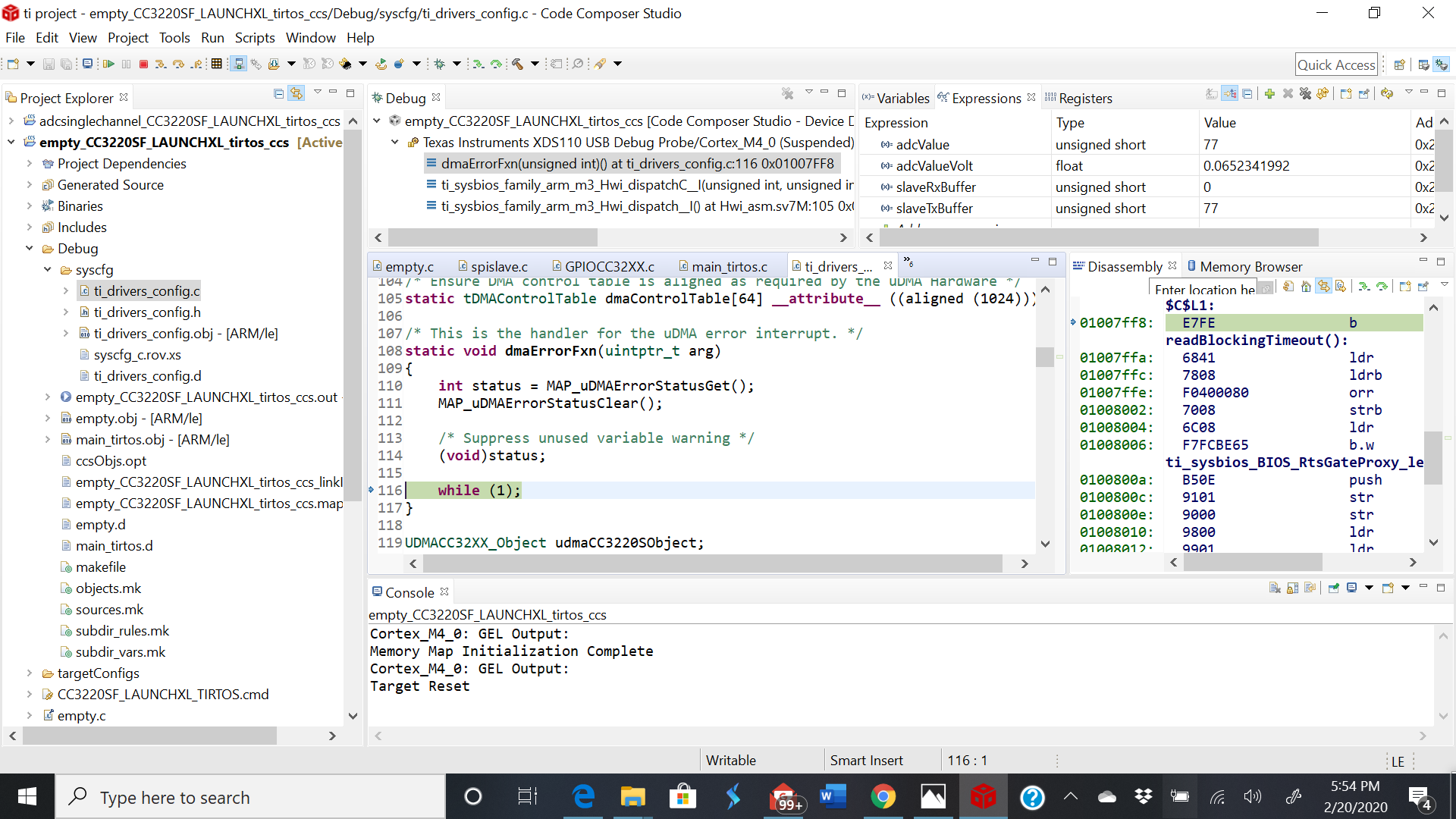The width and height of the screenshot is (1456, 819).
Task: Open Chrome from the Windows taskbar
Action: pyautogui.click(x=883, y=797)
